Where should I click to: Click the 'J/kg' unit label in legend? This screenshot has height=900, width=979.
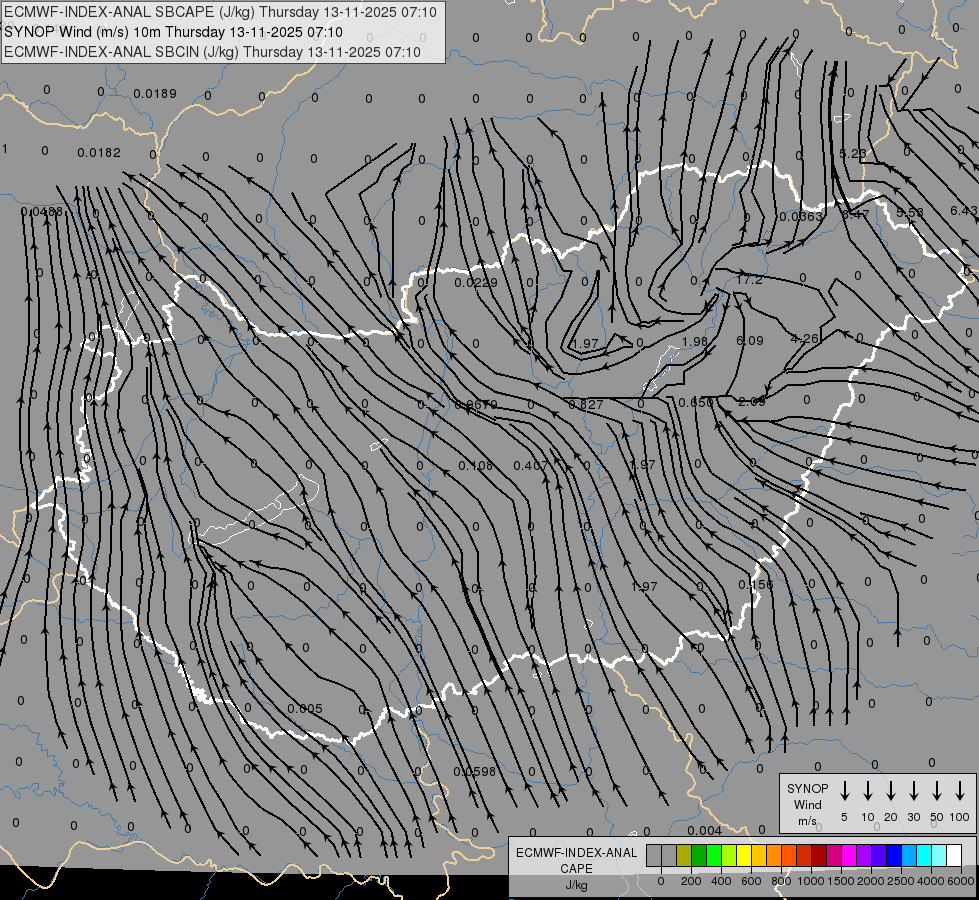[576, 885]
